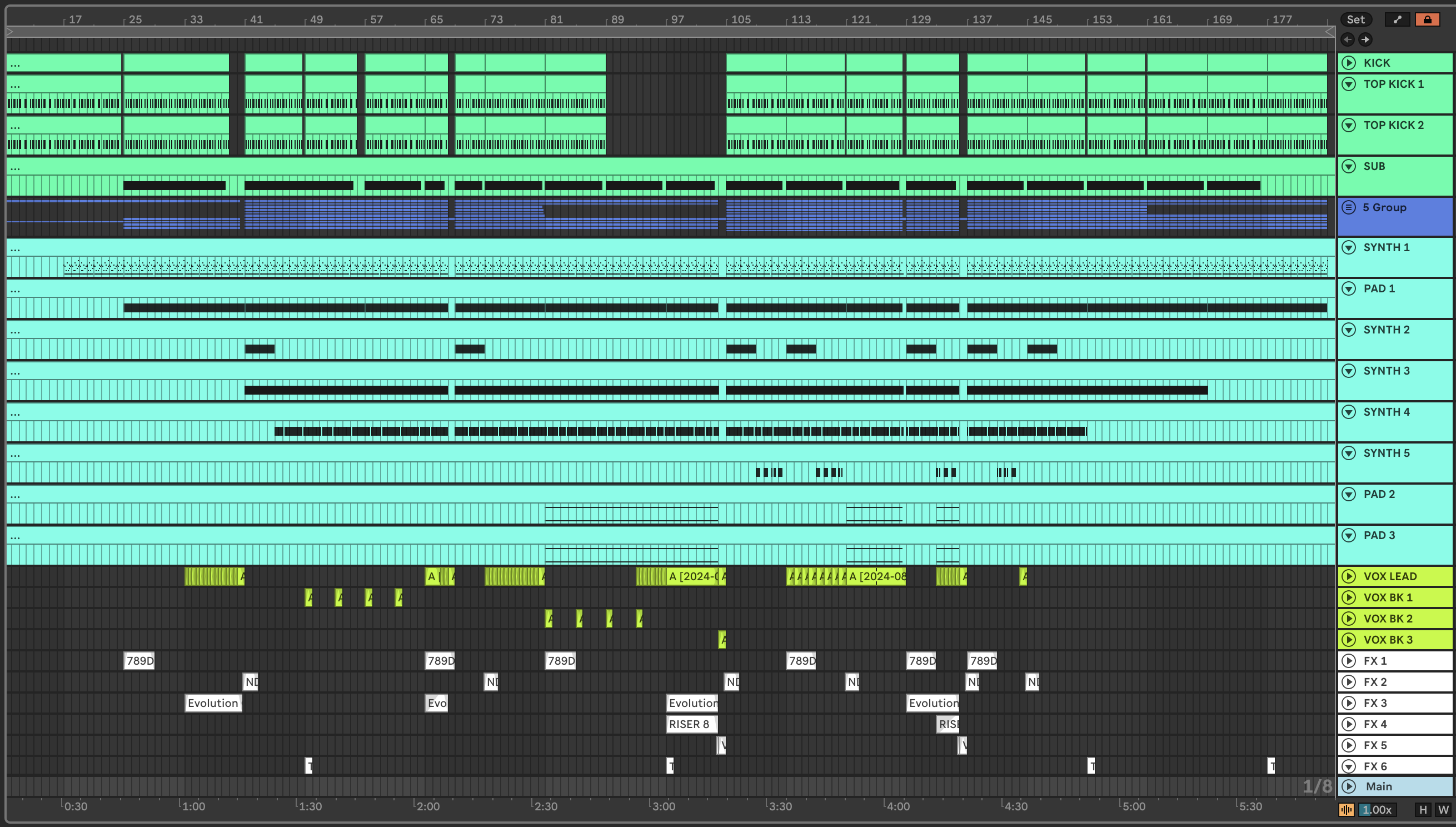1456x827 pixels.
Task: Expand the FX 4 track
Action: (x=1349, y=724)
